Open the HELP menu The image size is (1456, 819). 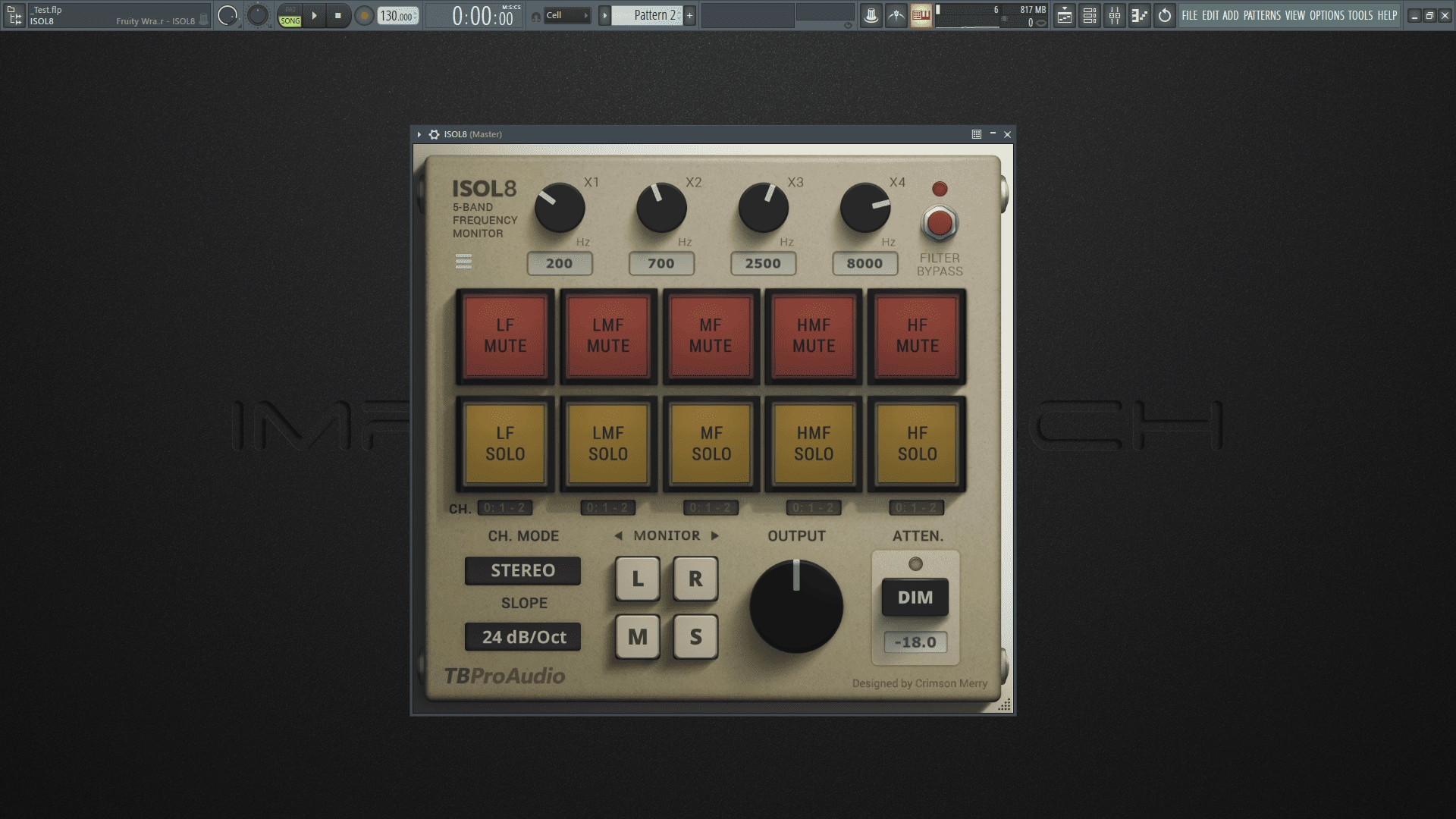1387,15
